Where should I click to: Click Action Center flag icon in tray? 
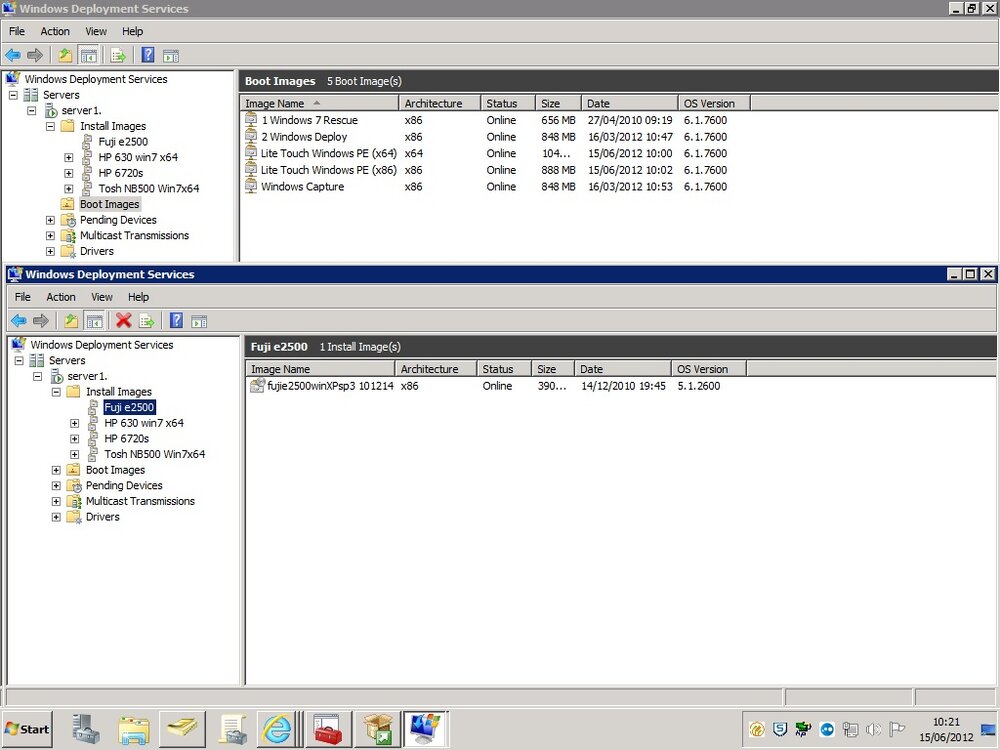tap(897, 729)
